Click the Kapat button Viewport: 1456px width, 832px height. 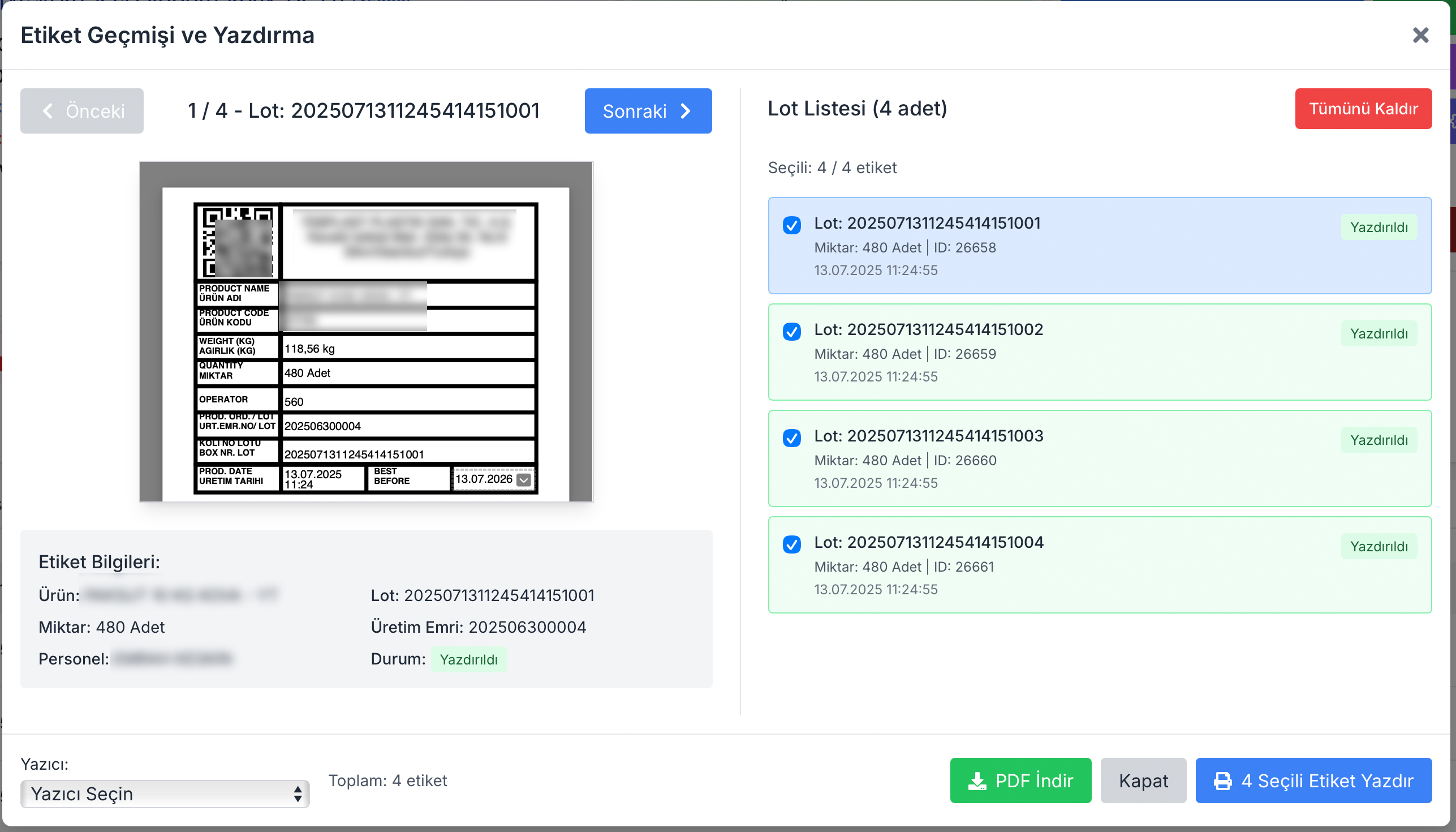click(x=1143, y=780)
